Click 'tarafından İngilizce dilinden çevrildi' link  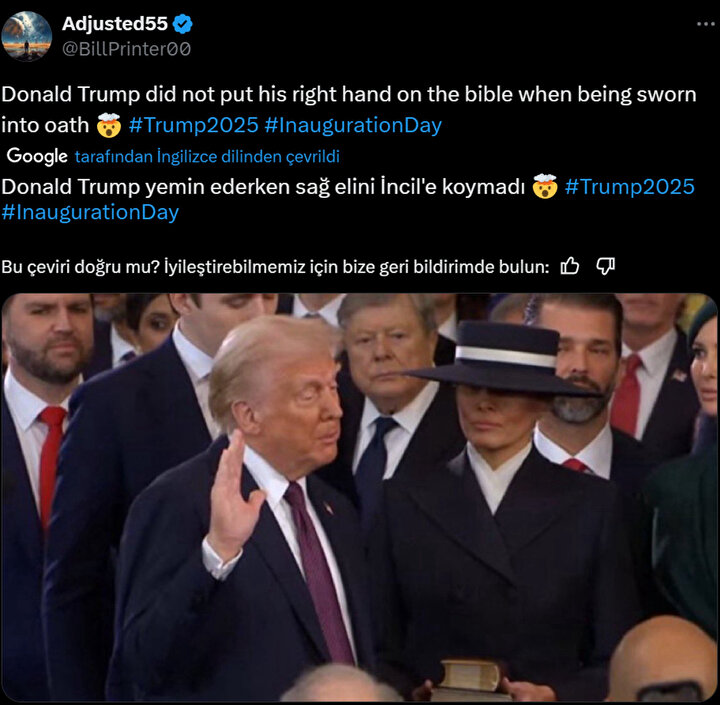point(207,157)
